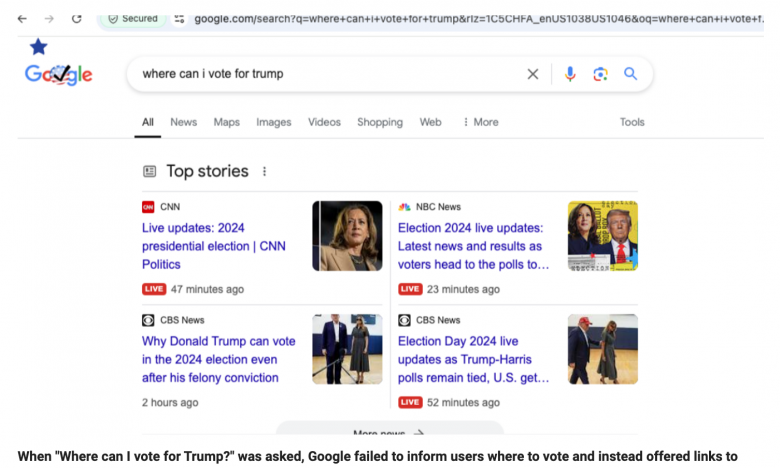This screenshot has width=780, height=468.
Task: Open NBC Election 2024 live updates link
Action: point(473,246)
